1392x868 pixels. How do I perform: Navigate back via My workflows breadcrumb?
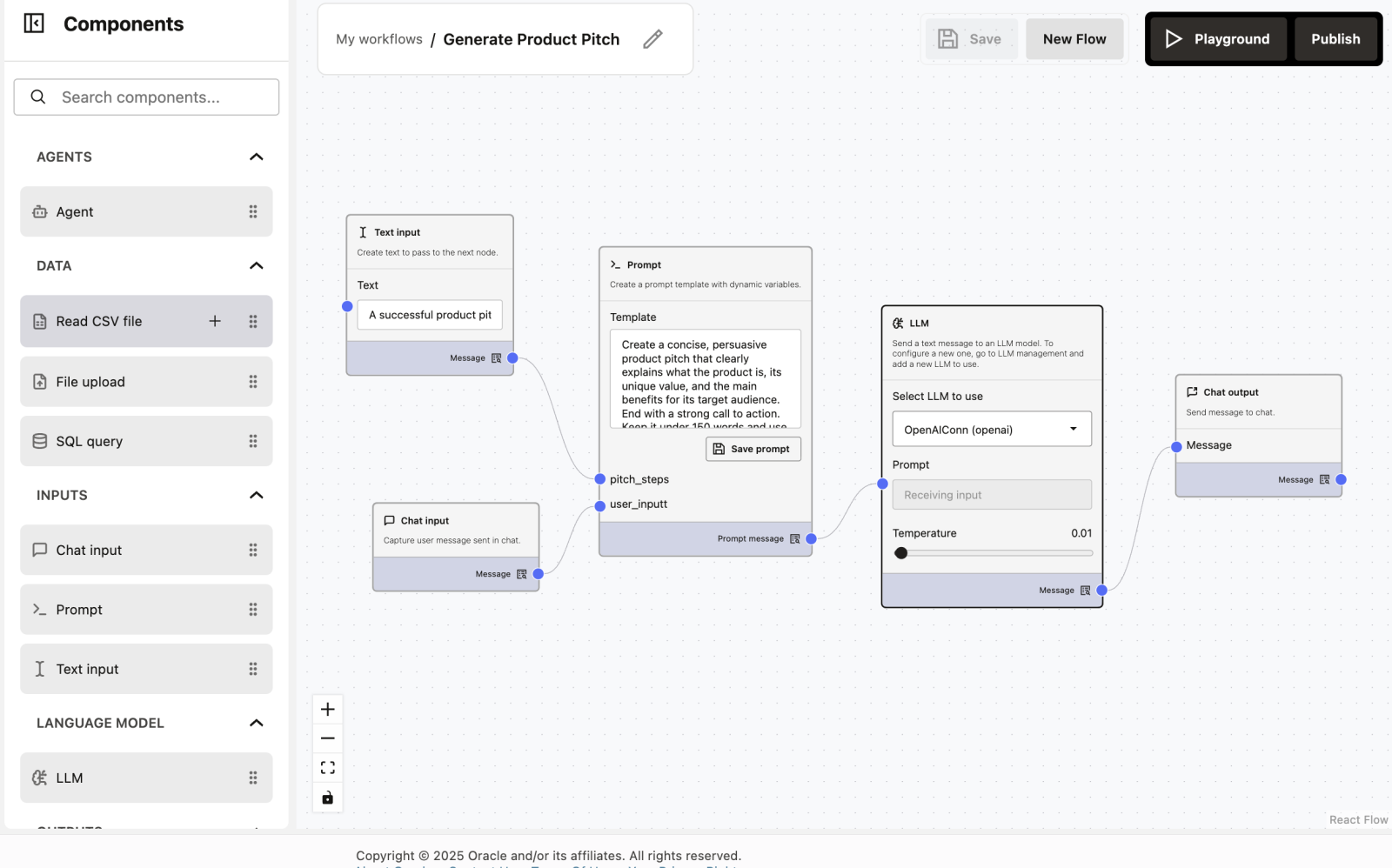point(378,39)
